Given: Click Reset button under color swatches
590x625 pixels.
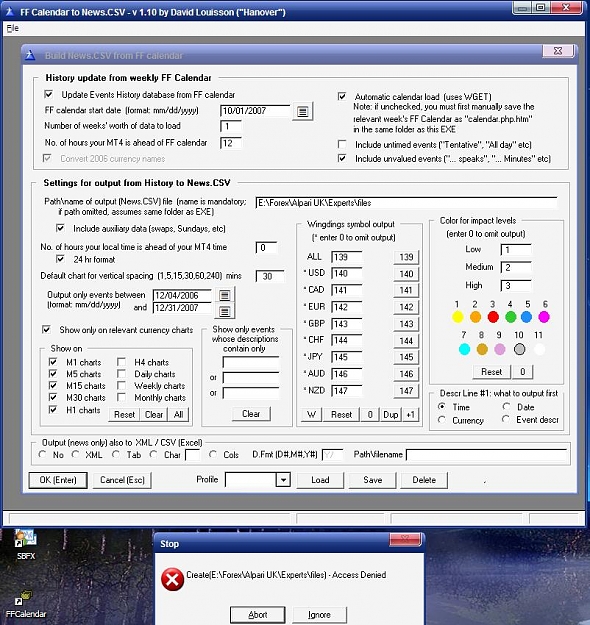Looking at the screenshot, I should (491, 372).
